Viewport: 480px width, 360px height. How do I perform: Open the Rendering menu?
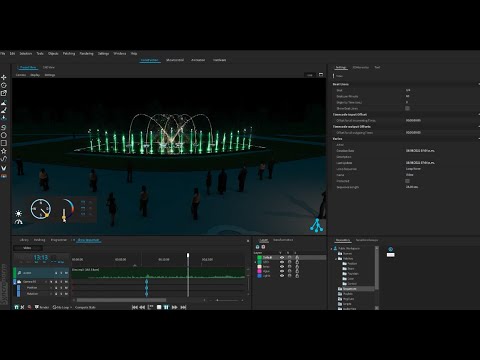point(86,53)
